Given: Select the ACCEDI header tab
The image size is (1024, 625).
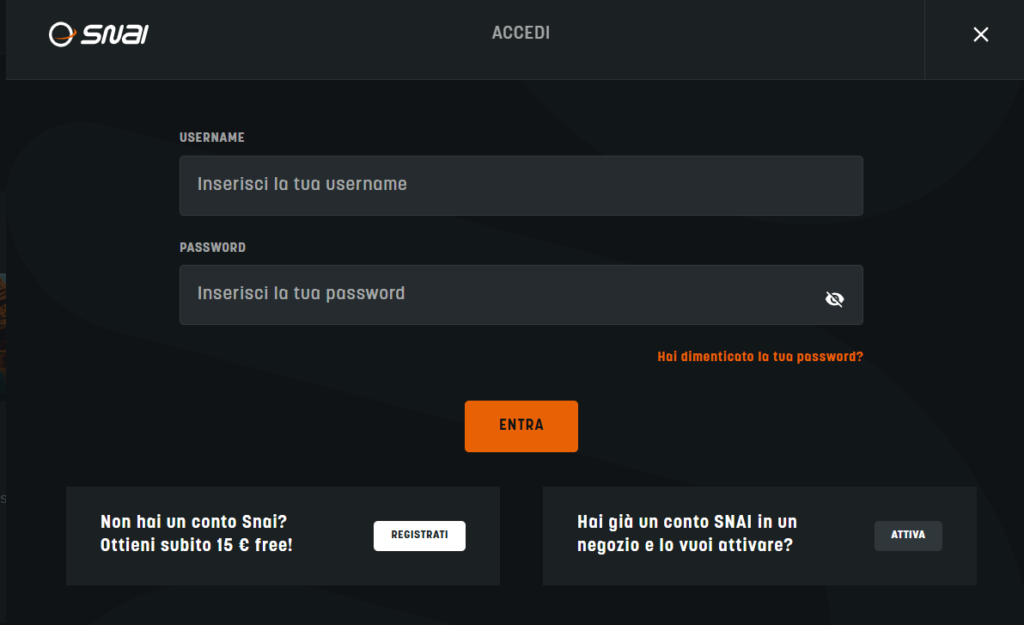Looking at the screenshot, I should click(x=520, y=33).
